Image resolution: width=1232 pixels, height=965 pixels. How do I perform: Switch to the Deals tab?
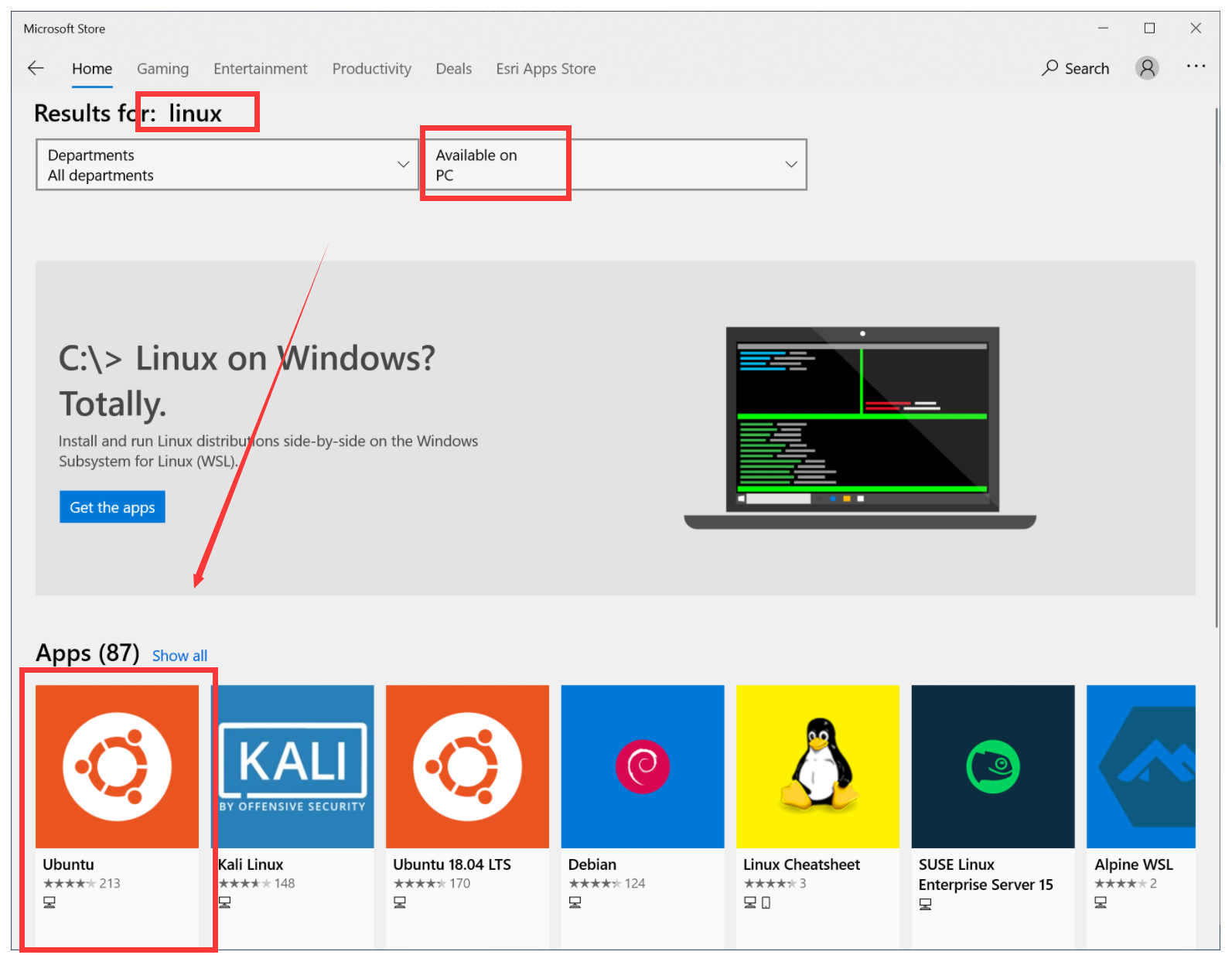(454, 69)
